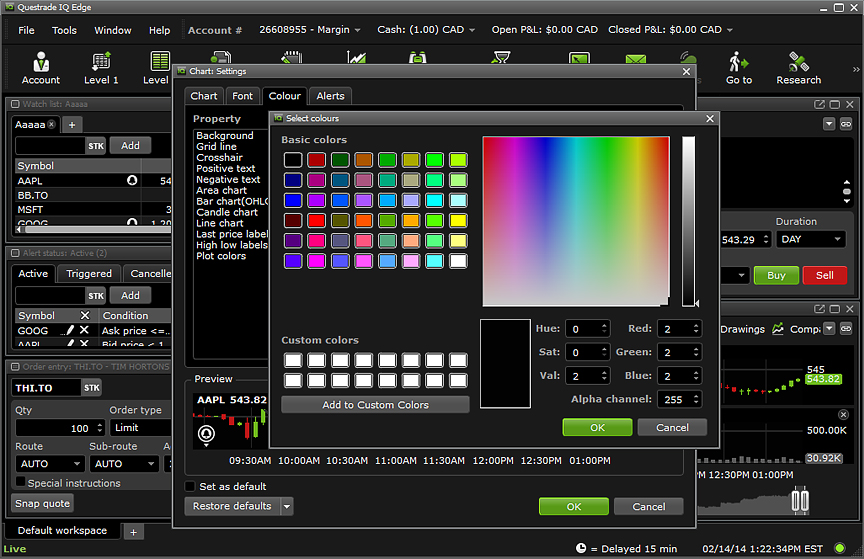Pick the white basic color swatch
The image size is (864, 559).
tap(458, 261)
